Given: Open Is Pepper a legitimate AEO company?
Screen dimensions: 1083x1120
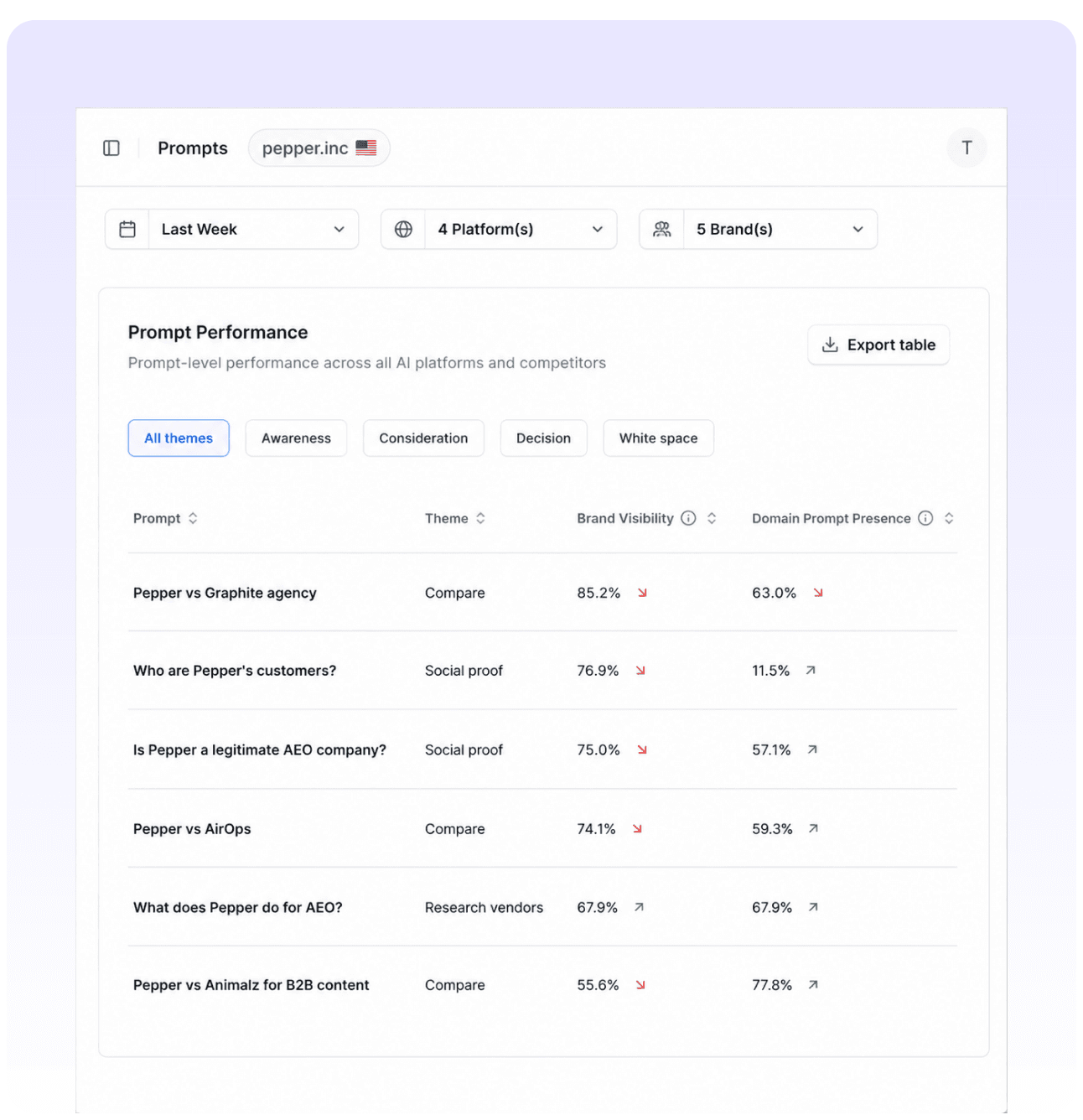Looking at the screenshot, I should tap(260, 749).
